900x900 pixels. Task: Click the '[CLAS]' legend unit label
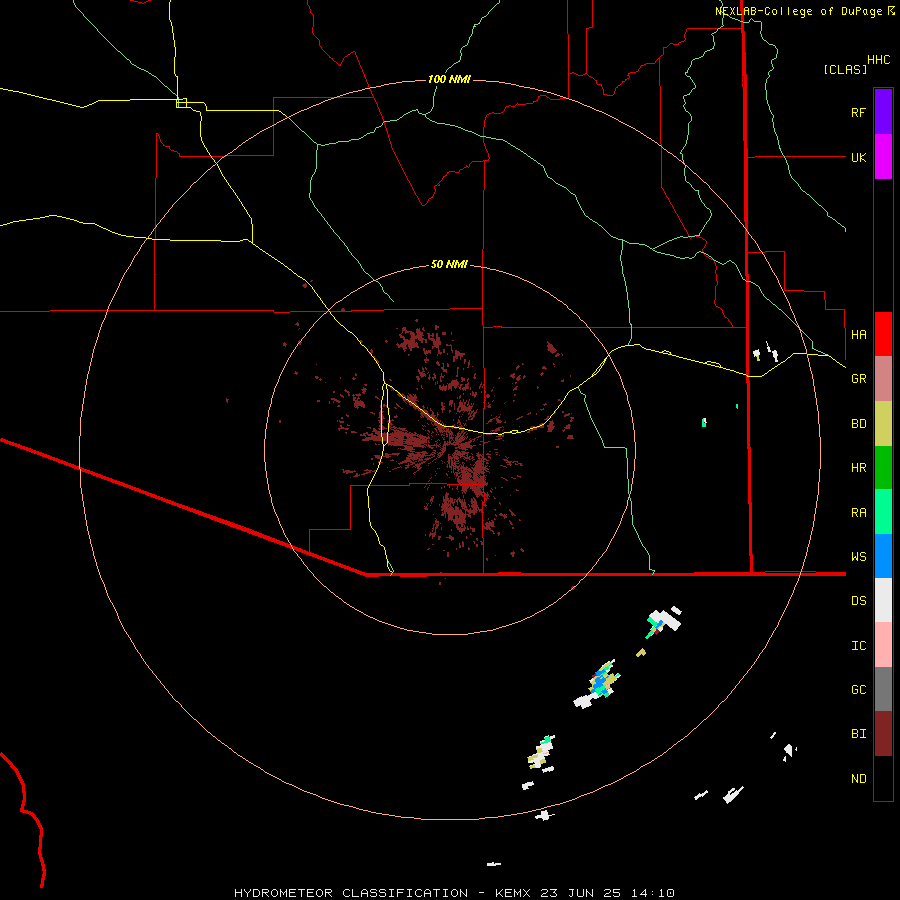(845, 69)
